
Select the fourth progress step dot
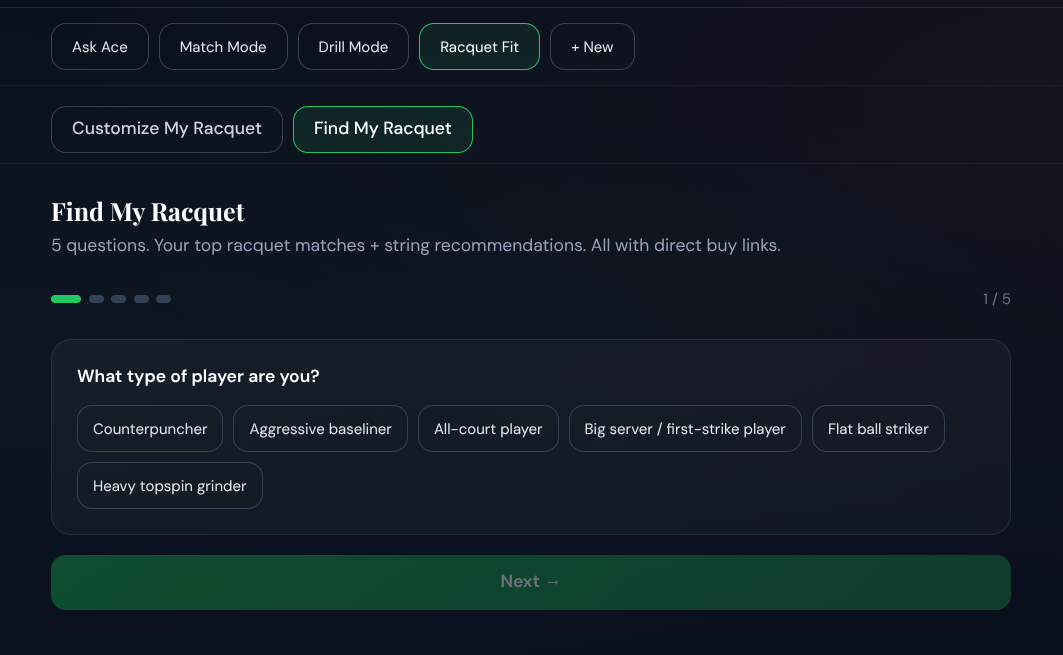pyautogui.click(x=141, y=299)
